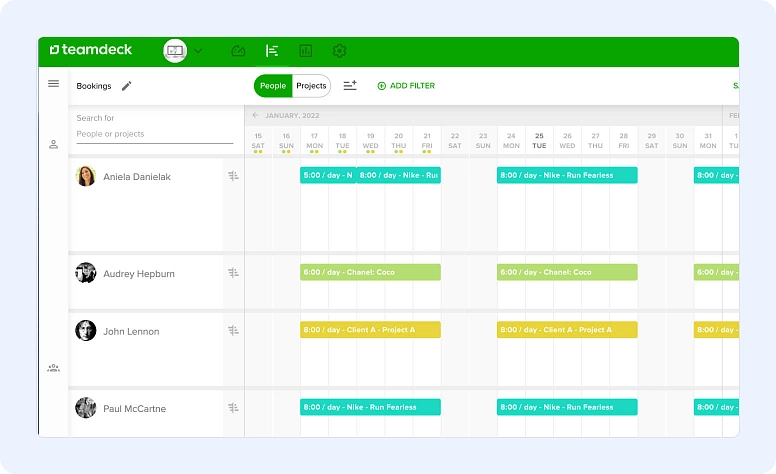Image resolution: width=776 pixels, height=474 pixels.
Task: Open the reports chart icon
Action: pos(306,51)
